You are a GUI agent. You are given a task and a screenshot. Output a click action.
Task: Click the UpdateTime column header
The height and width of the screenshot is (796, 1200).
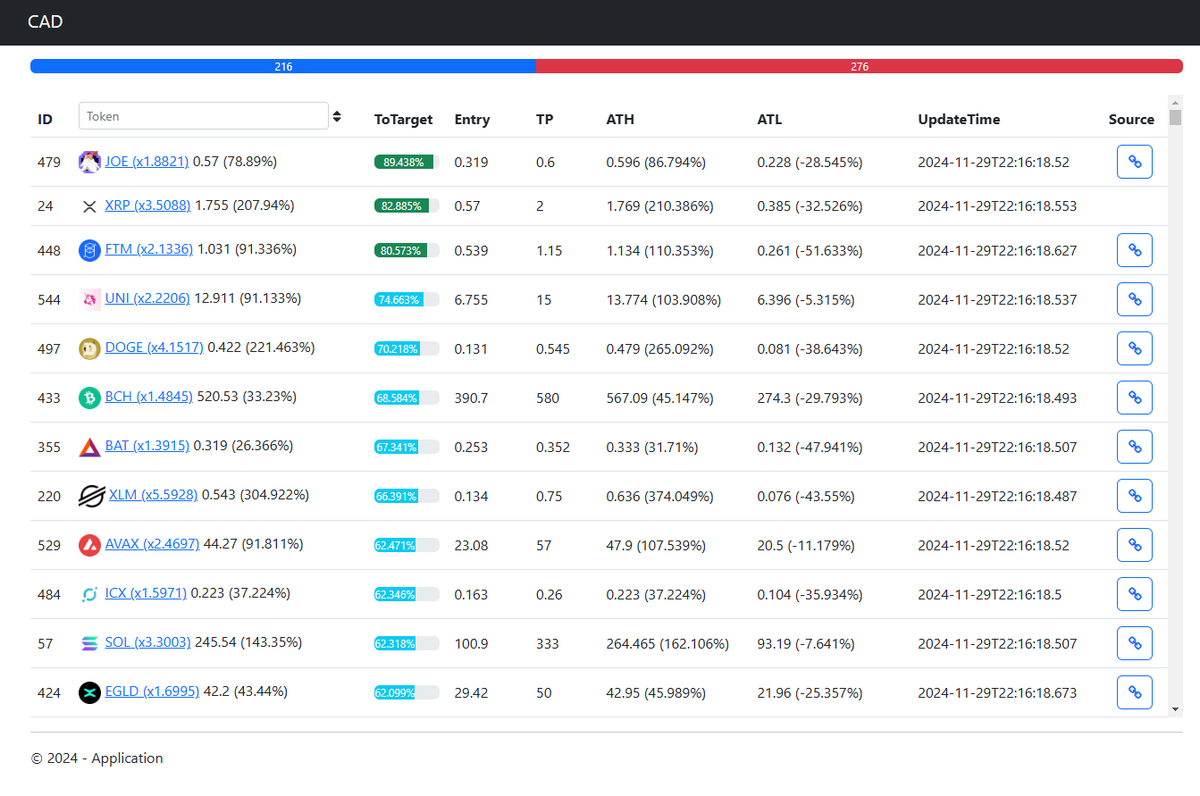tap(959, 119)
